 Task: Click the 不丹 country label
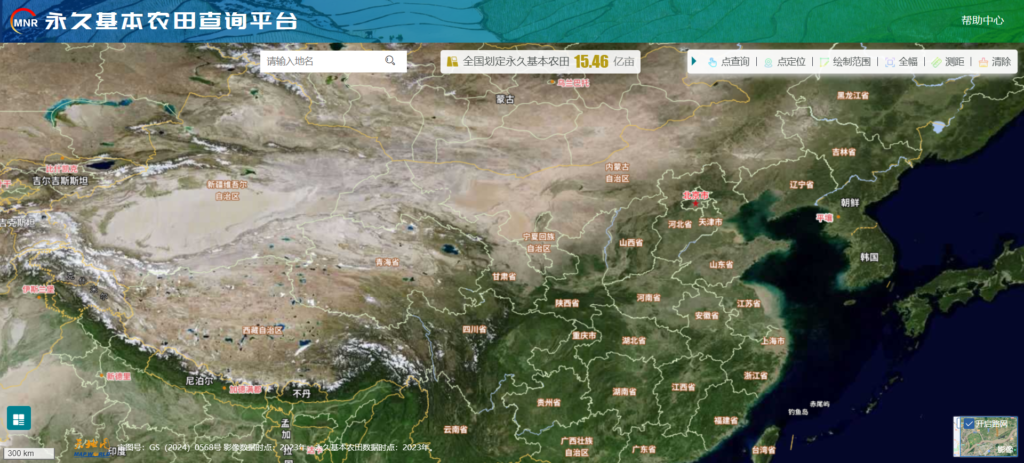click(x=302, y=394)
